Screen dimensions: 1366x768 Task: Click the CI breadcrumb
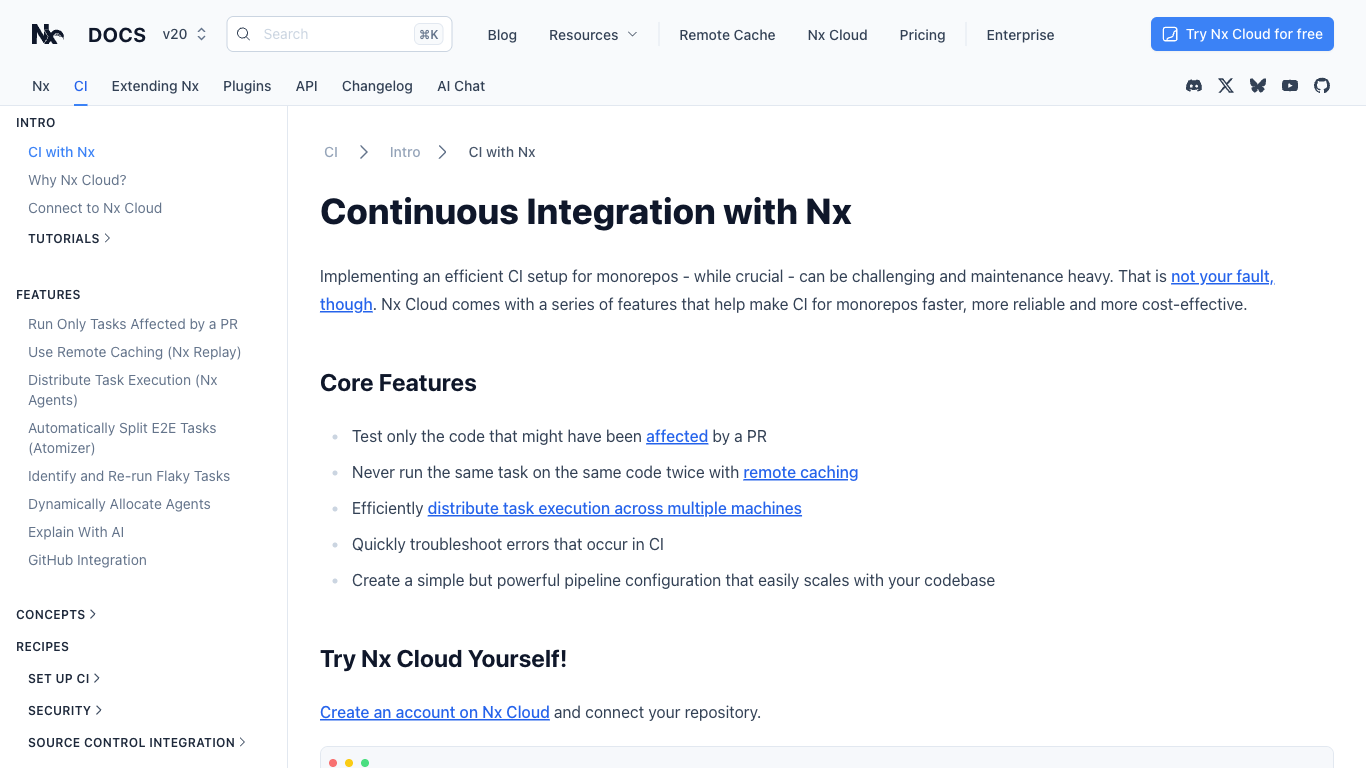[331, 152]
